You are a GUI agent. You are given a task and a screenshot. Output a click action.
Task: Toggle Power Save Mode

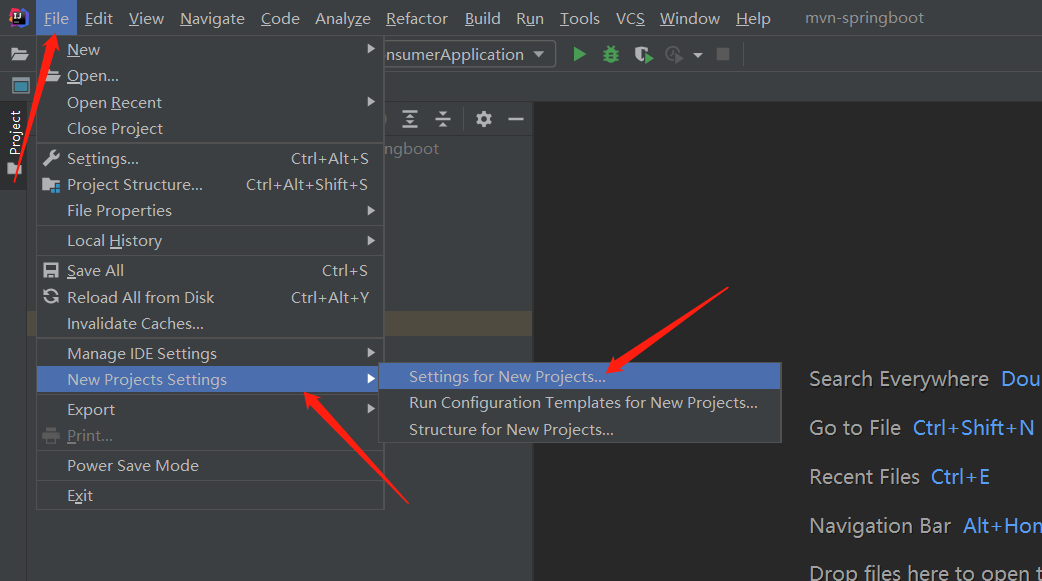(x=210, y=465)
